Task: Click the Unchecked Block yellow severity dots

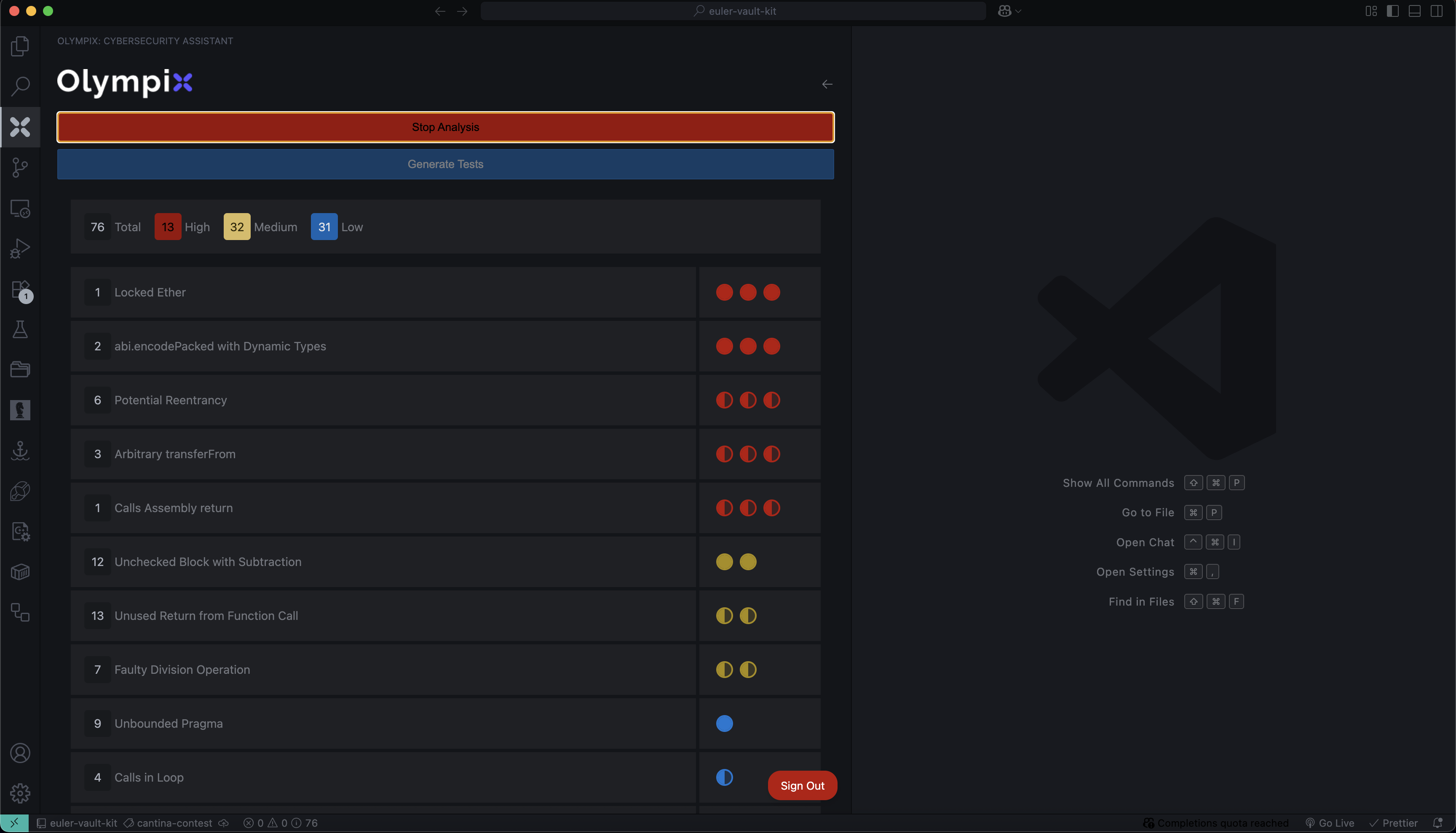Action: click(x=736, y=562)
